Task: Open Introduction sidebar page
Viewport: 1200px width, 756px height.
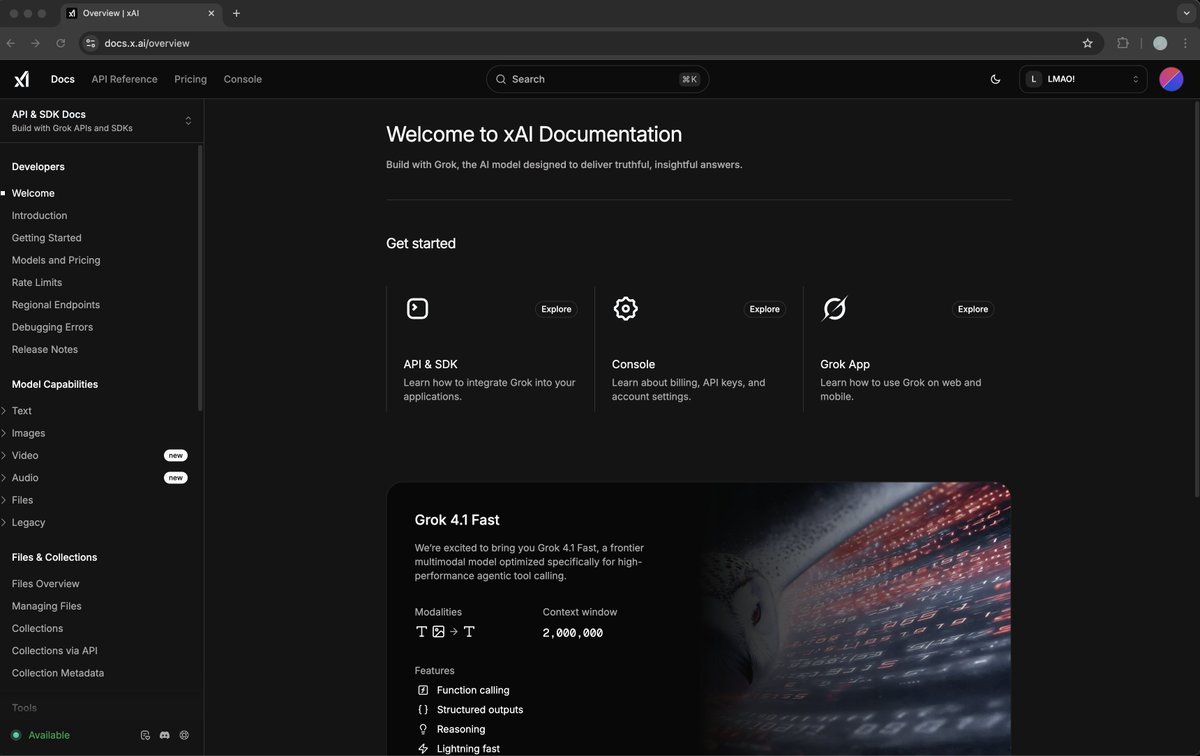Action: (39, 215)
